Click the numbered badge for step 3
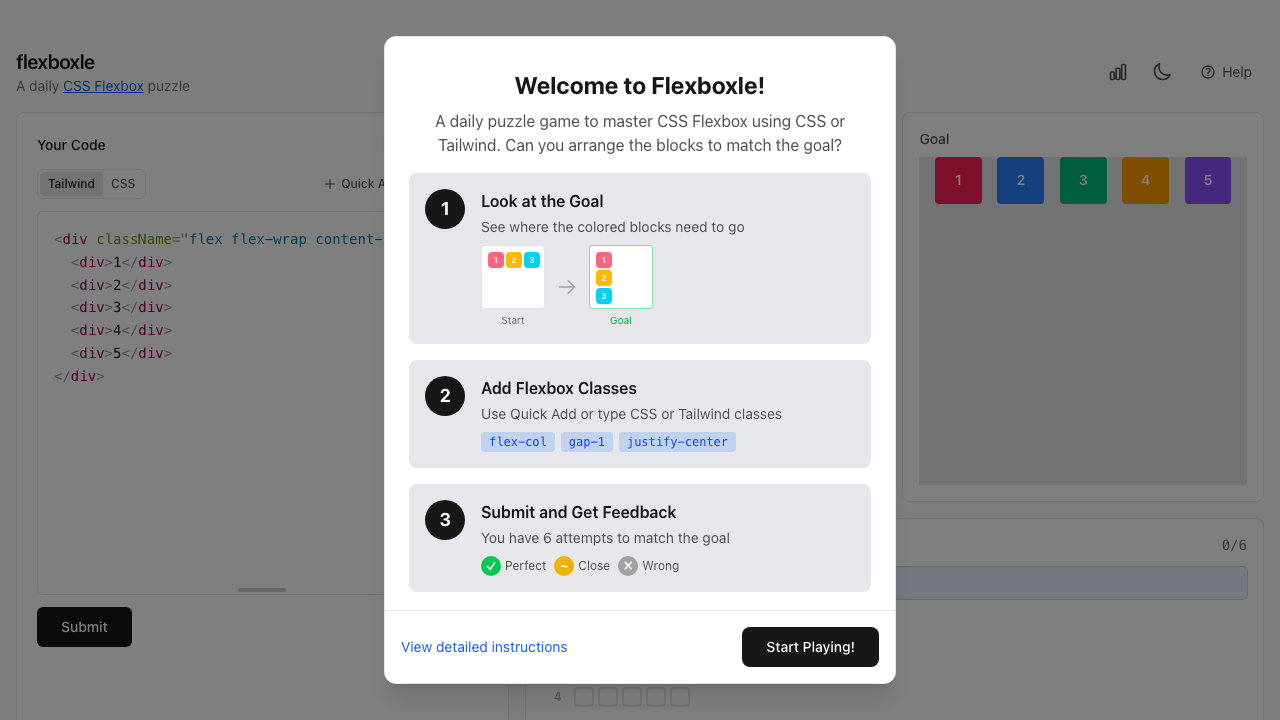Screen dimensions: 1280x720 445,520
